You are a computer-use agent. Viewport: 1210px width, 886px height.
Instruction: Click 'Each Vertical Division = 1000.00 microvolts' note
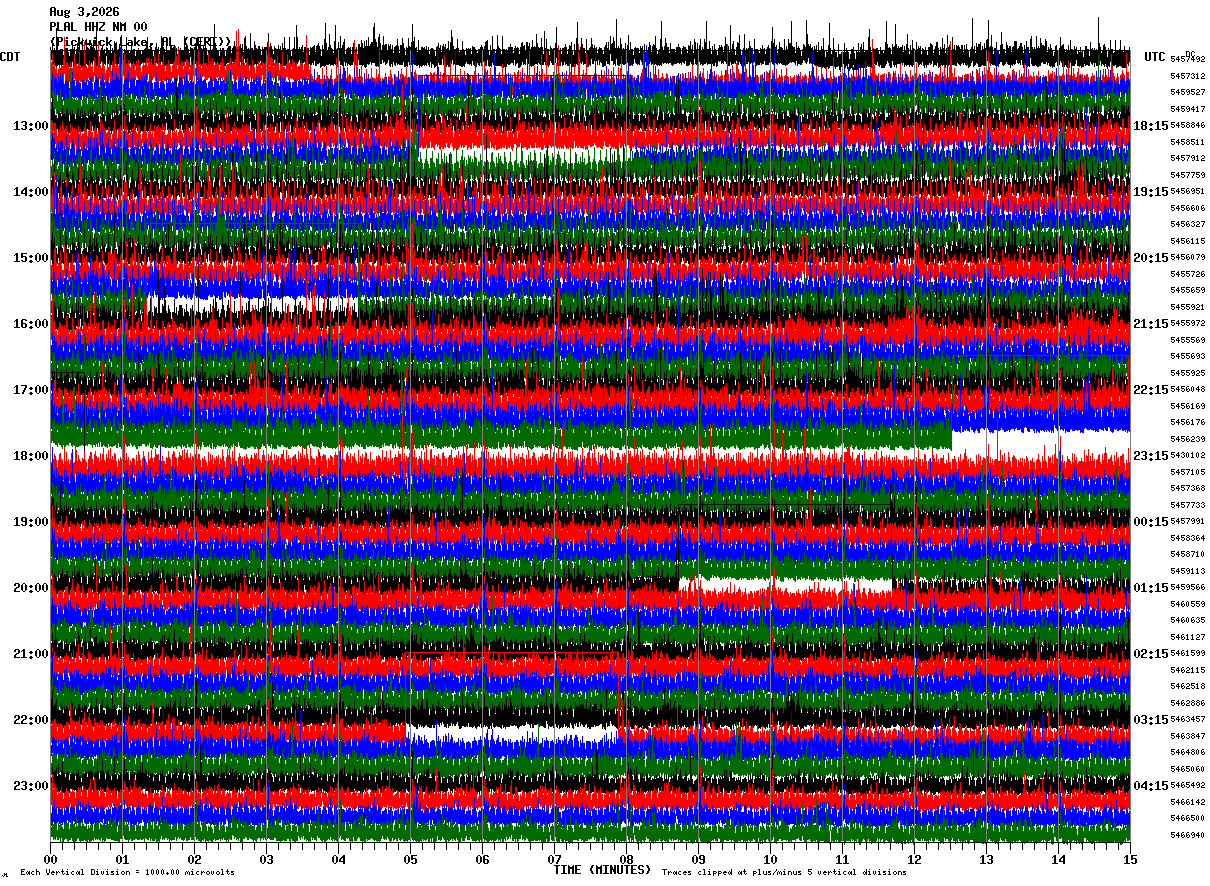(x=128, y=873)
